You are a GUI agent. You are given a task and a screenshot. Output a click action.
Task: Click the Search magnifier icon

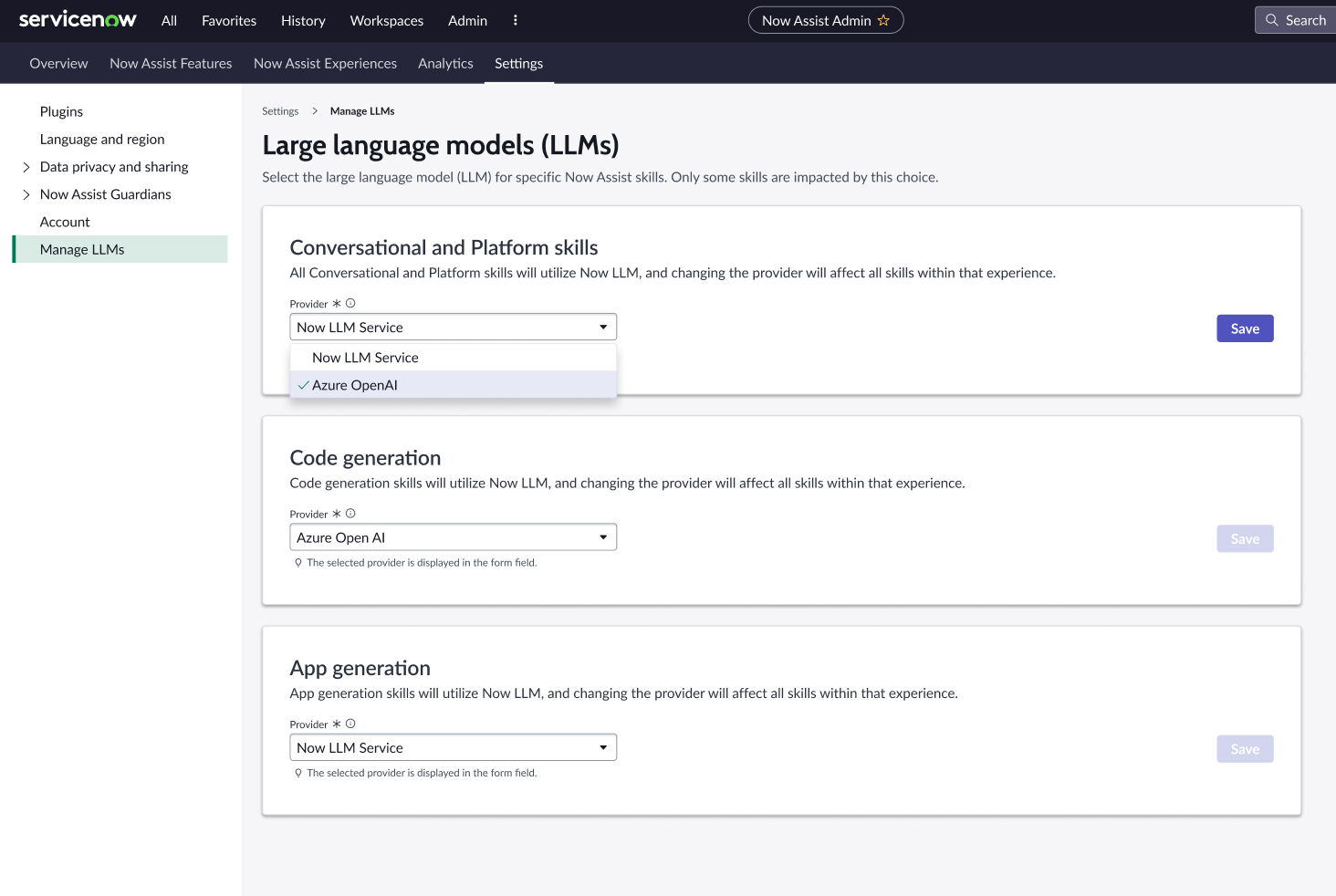(x=1271, y=20)
